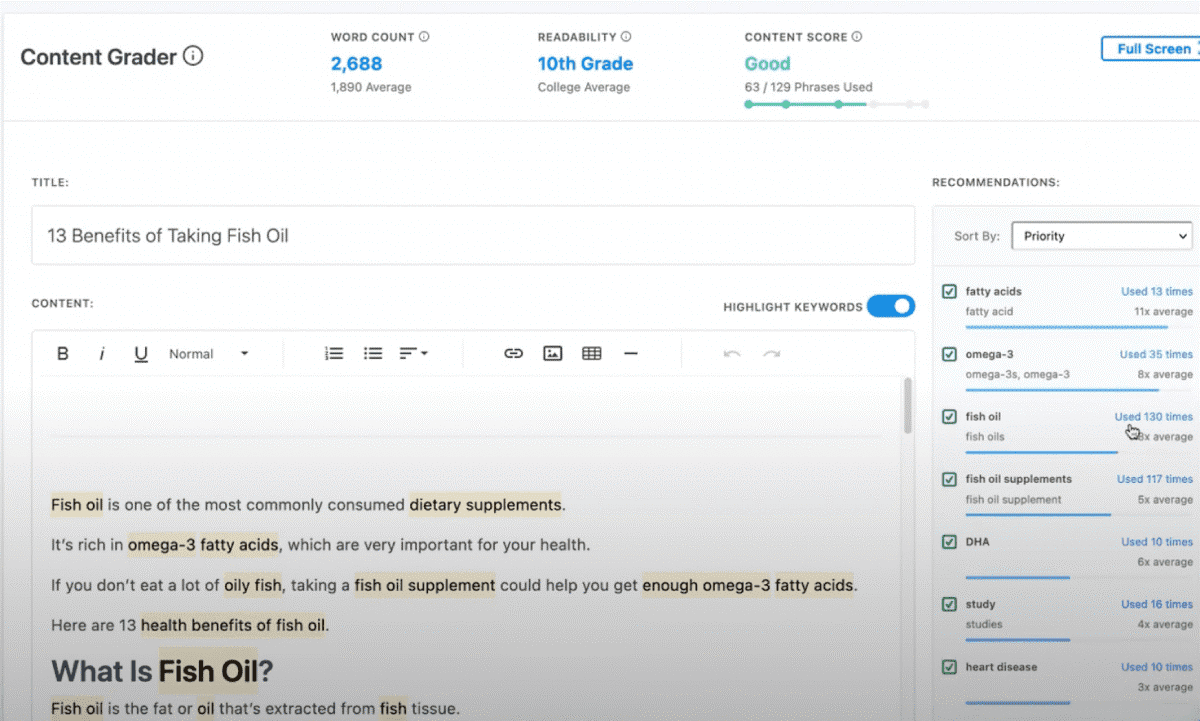Click the highlighted phrase enough omega-3 fatty acids
Screen dimensions: 1200x721
point(748,585)
